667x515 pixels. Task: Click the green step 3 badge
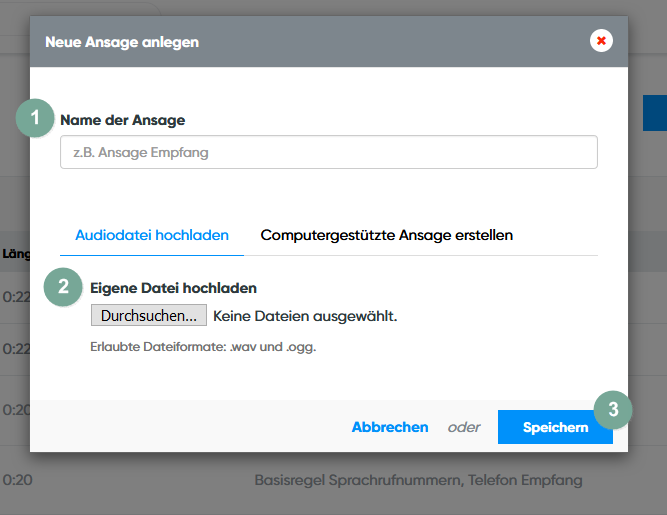tap(613, 408)
